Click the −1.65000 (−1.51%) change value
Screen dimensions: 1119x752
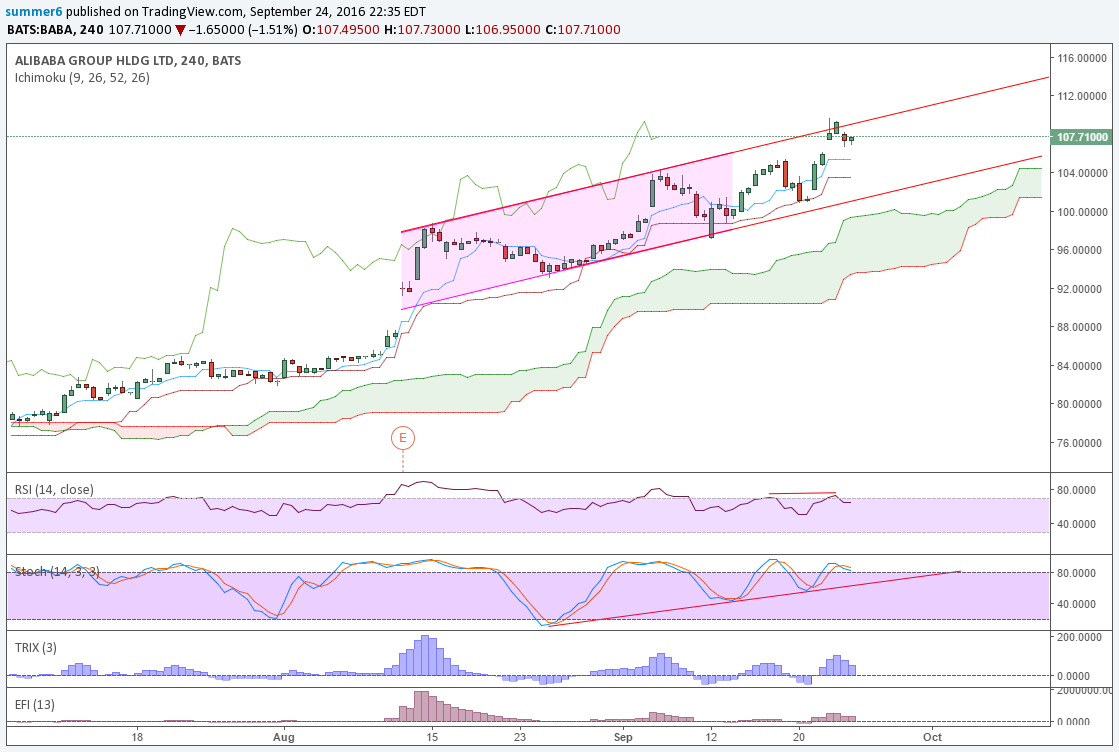244,30
